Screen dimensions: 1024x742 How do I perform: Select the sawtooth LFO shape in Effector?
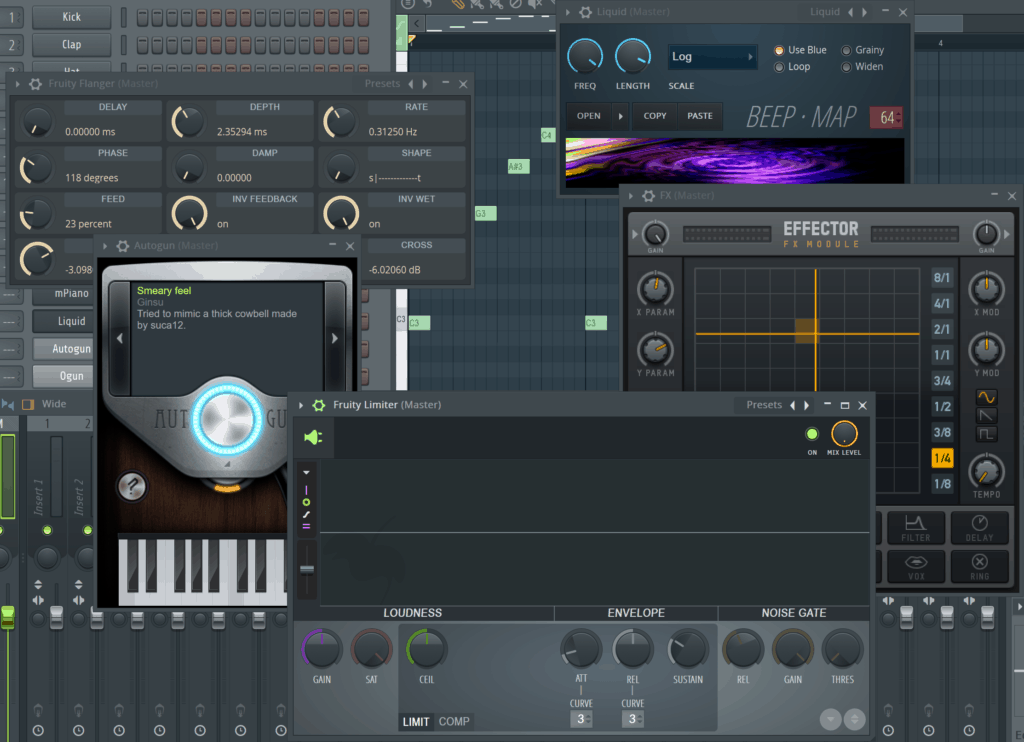(x=986, y=415)
